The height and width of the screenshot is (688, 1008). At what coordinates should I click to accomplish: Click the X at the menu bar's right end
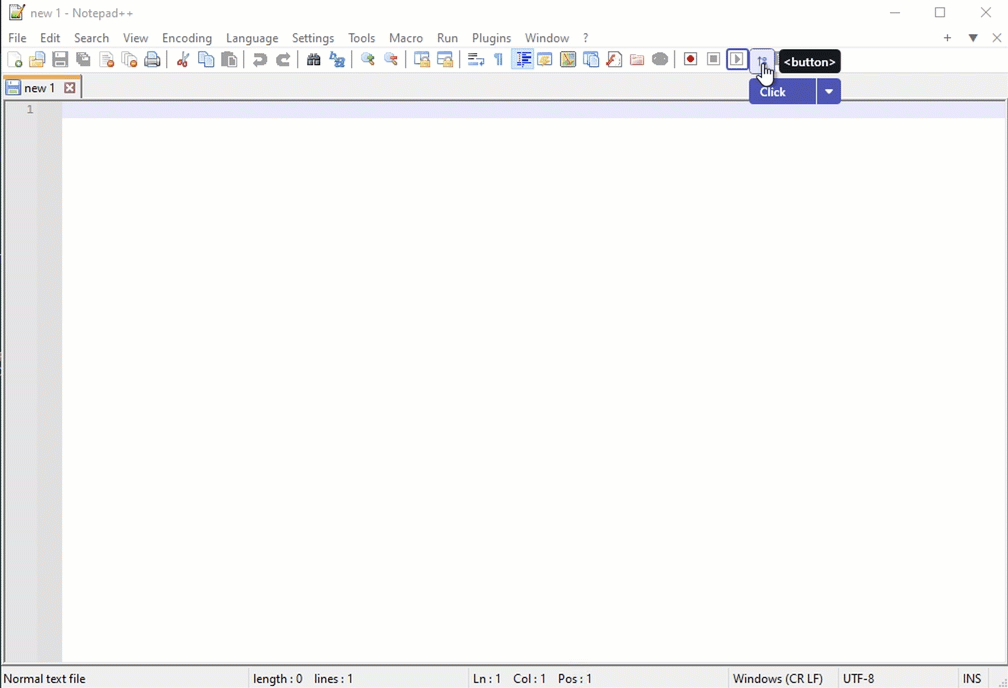(x=997, y=38)
